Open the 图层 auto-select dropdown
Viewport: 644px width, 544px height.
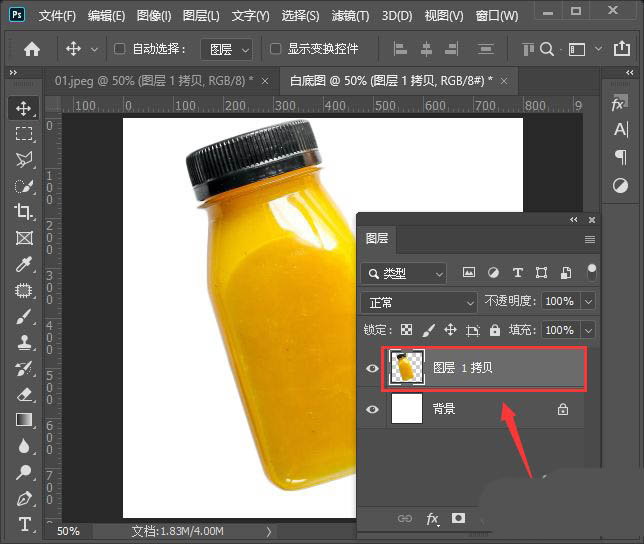pyautogui.click(x=227, y=49)
